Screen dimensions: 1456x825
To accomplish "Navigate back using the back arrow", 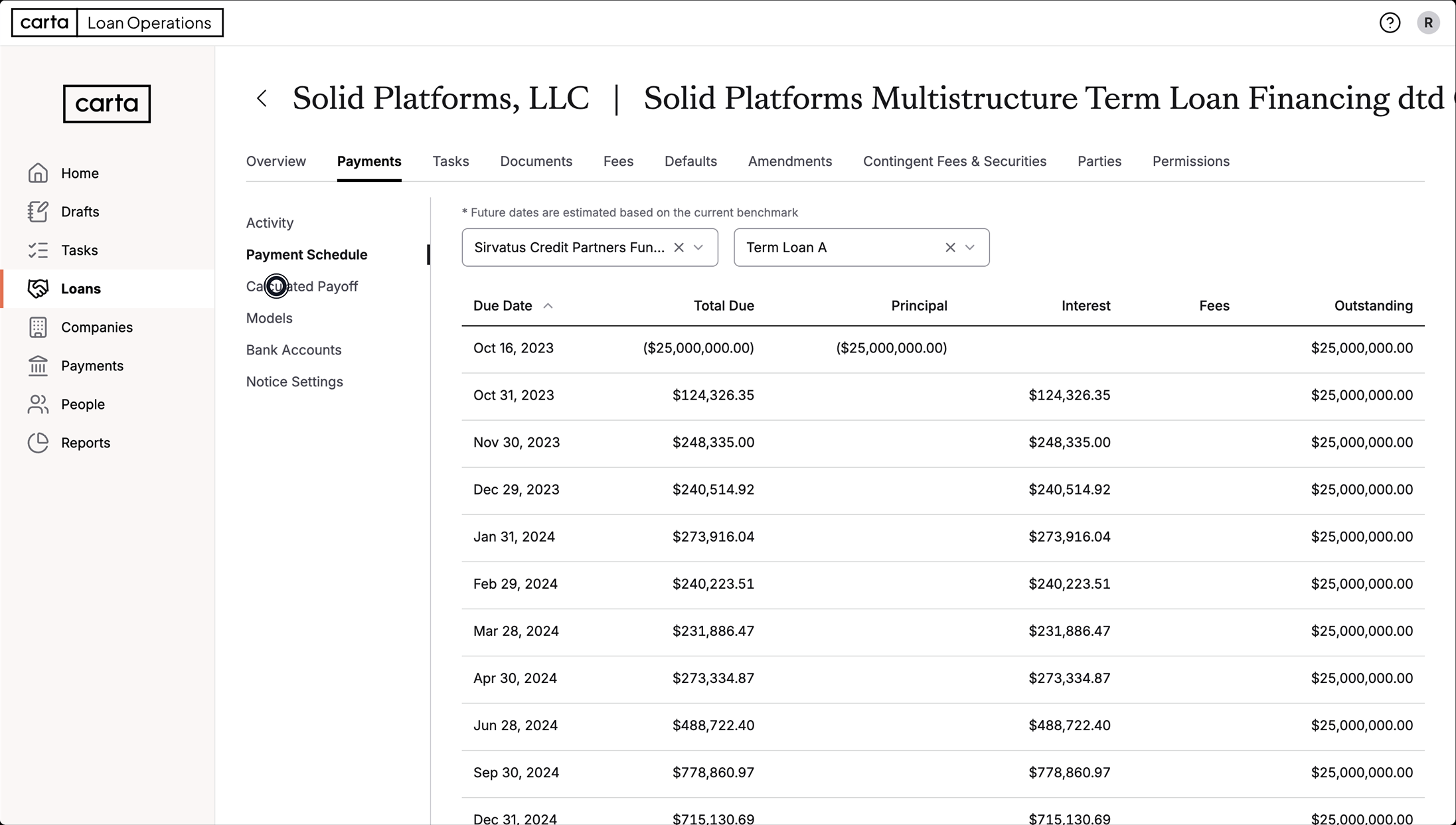I will 261,98.
